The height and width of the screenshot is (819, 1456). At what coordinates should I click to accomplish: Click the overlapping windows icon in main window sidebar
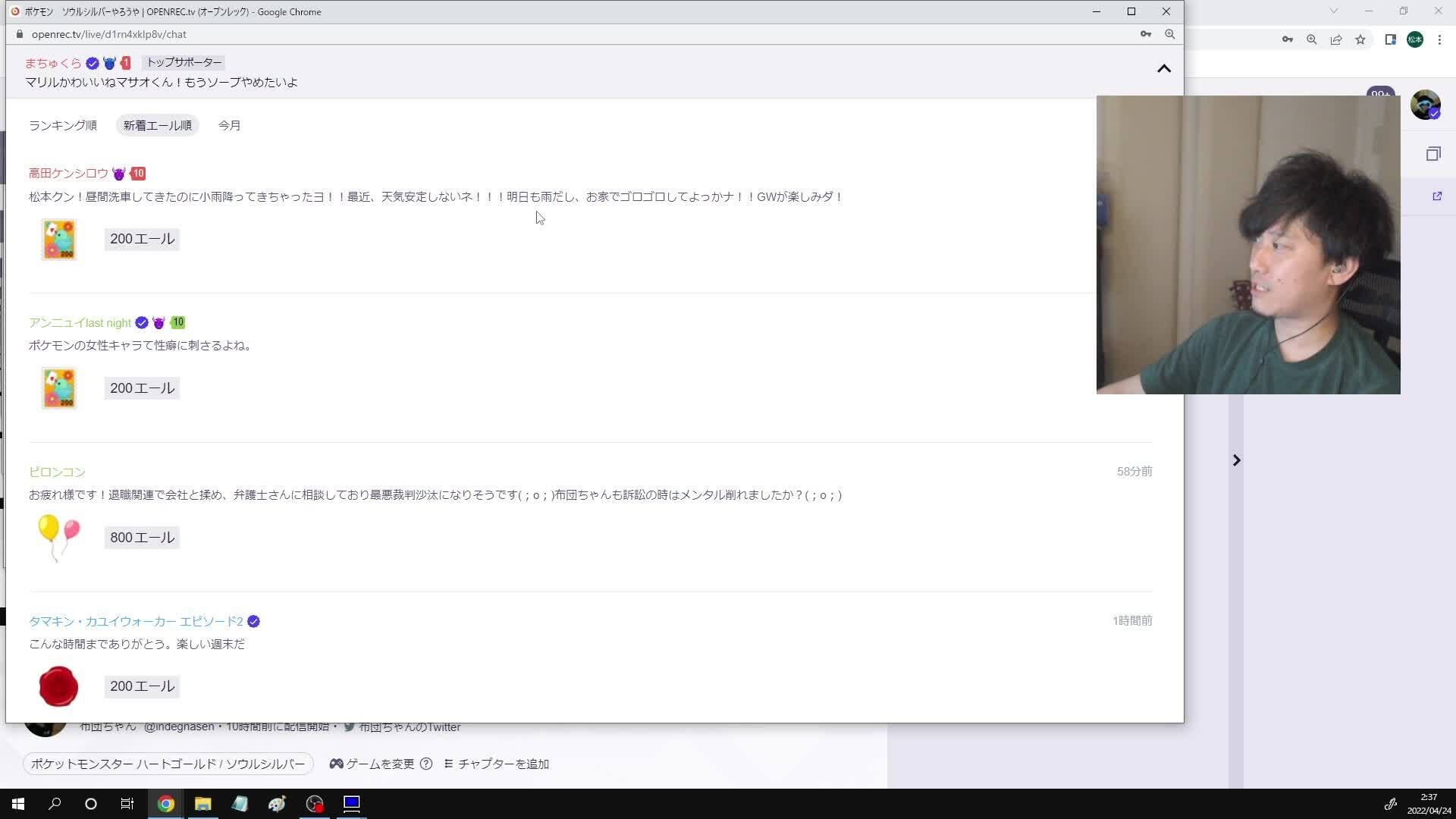click(1433, 153)
